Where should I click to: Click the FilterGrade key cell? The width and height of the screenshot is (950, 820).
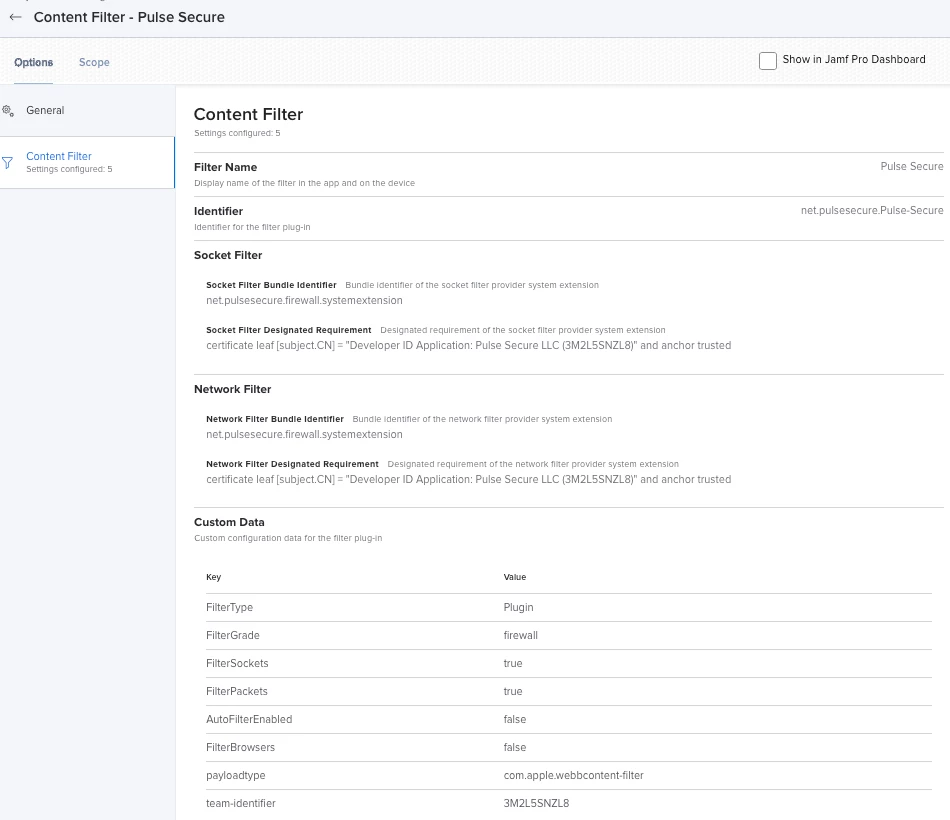(233, 635)
